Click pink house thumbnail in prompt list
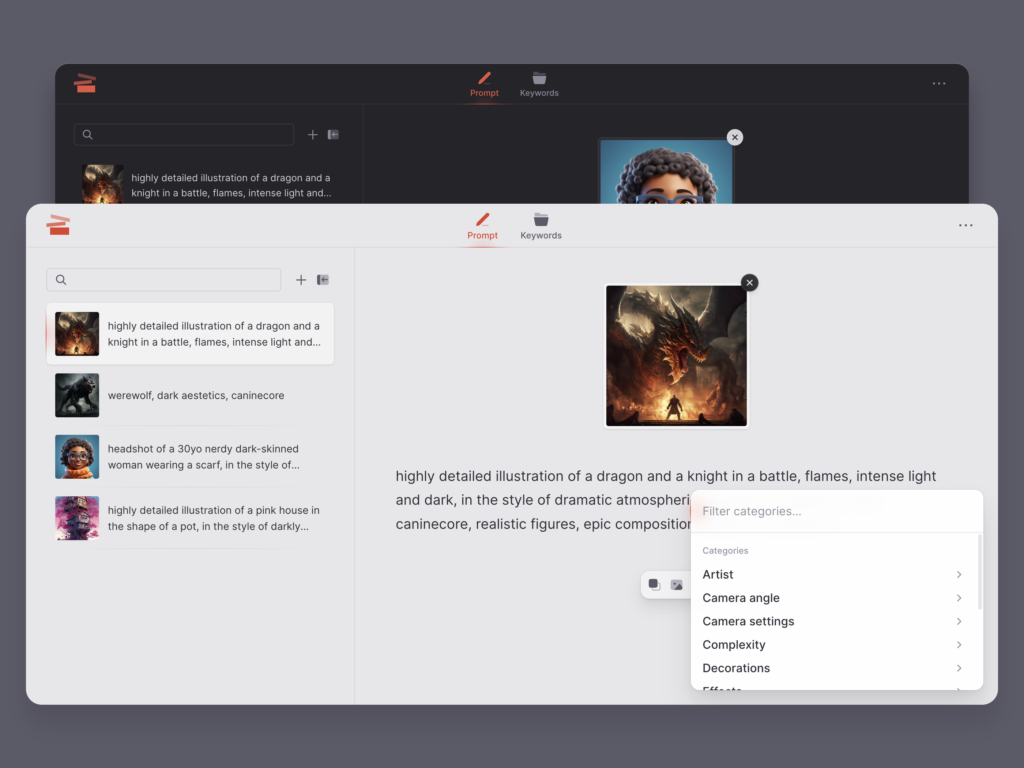1024x768 pixels. (77, 518)
